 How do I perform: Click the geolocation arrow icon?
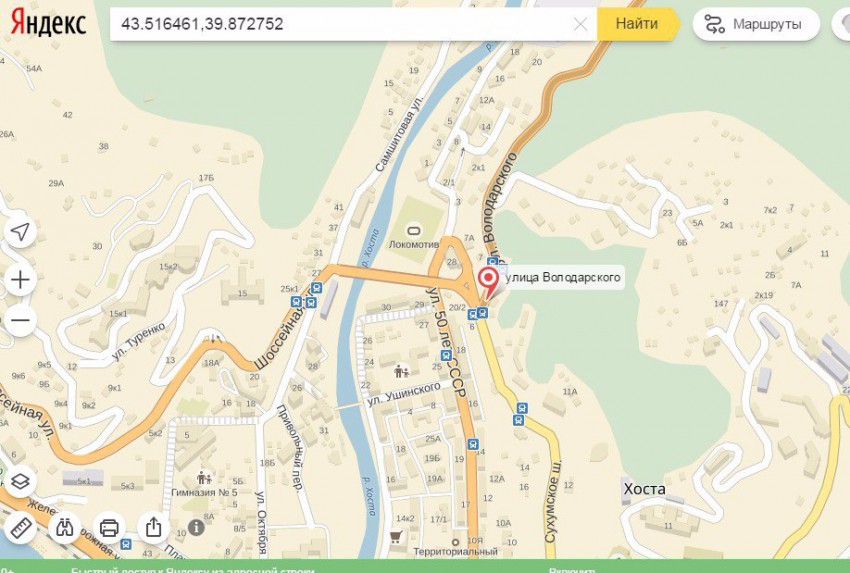[x=20, y=231]
